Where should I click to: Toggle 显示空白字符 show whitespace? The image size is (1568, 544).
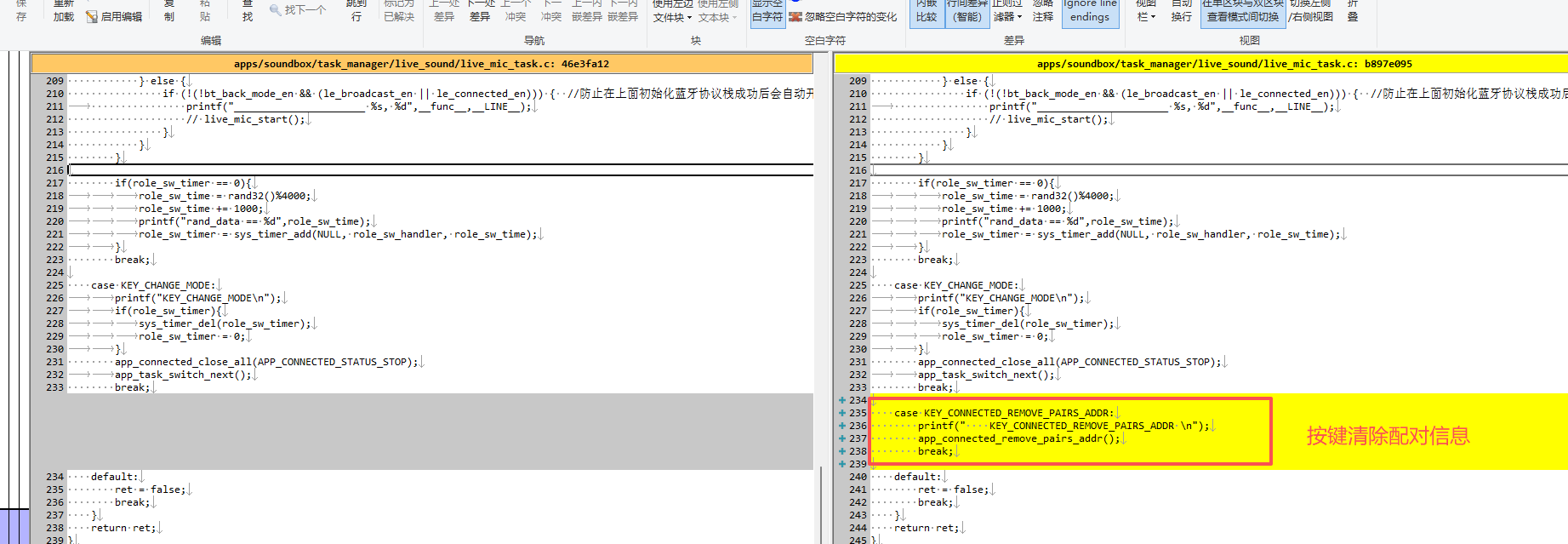tap(767, 12)
